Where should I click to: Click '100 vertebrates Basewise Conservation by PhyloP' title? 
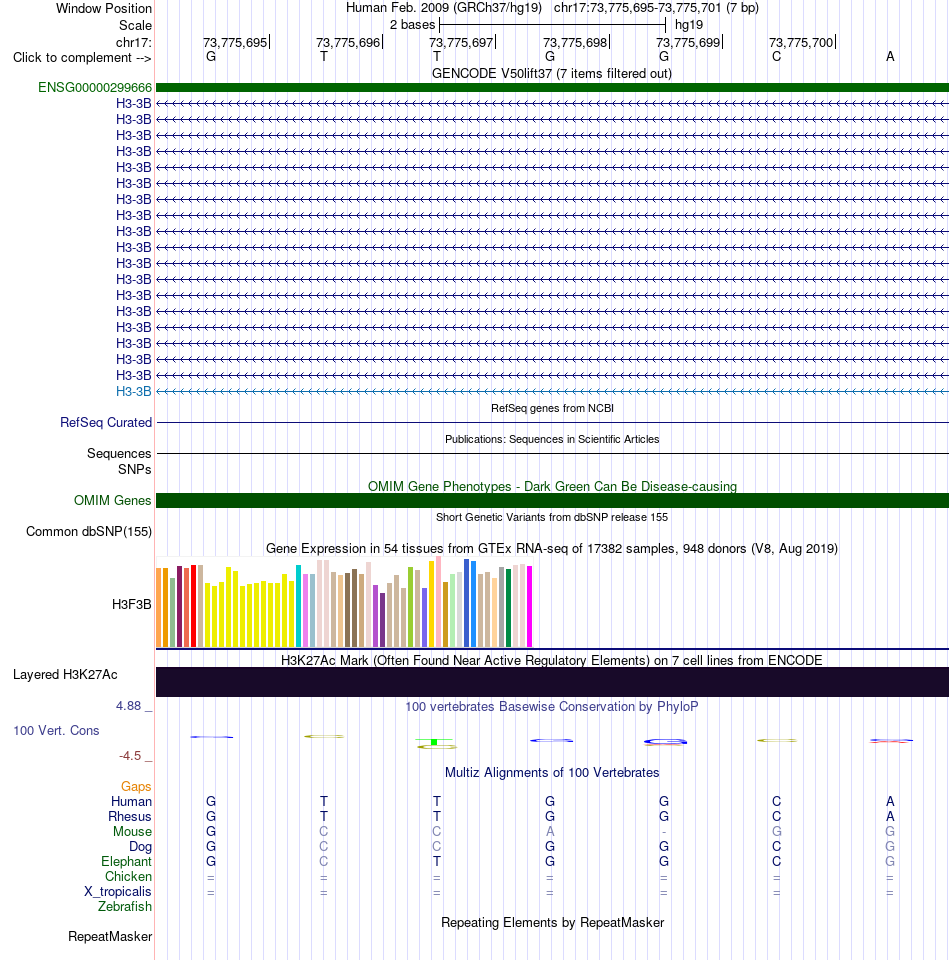[x=552, y=707]
